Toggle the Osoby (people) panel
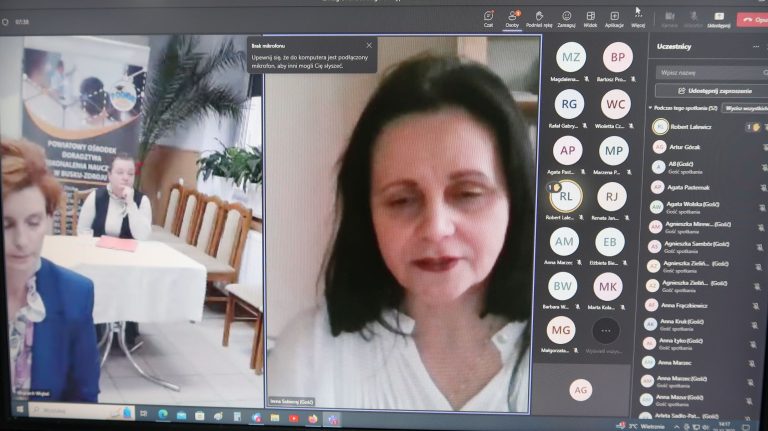Viewport: 768px width, 431px height. (512, 19)
